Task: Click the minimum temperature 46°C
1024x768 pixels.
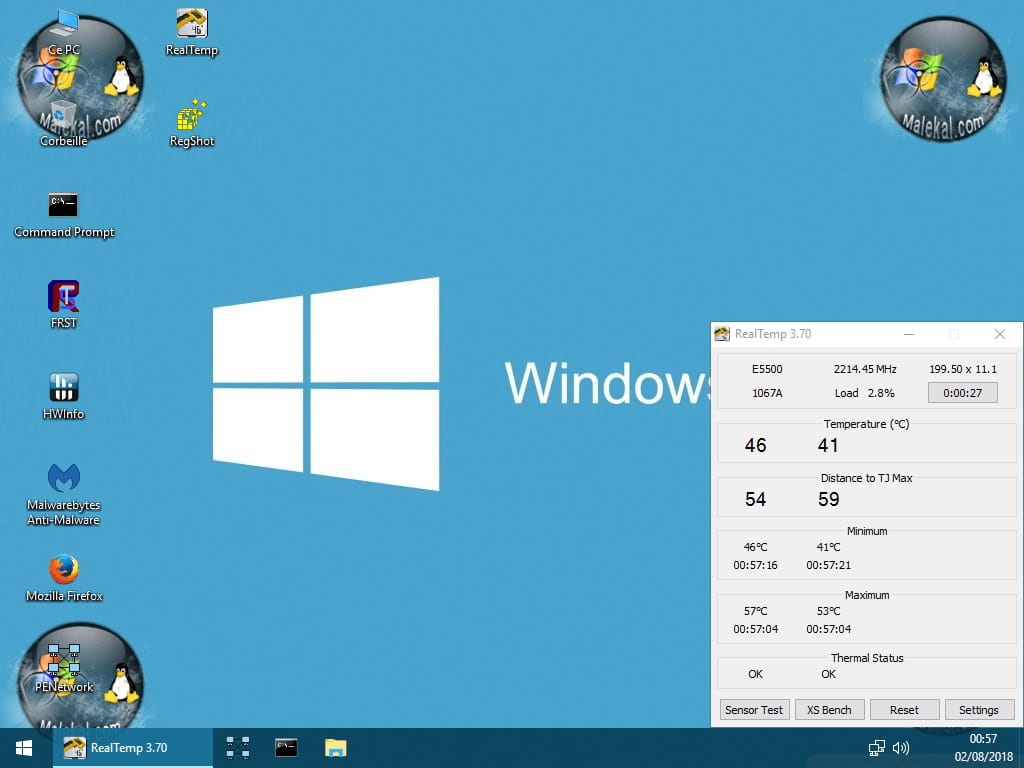Action: pos(756,547)
